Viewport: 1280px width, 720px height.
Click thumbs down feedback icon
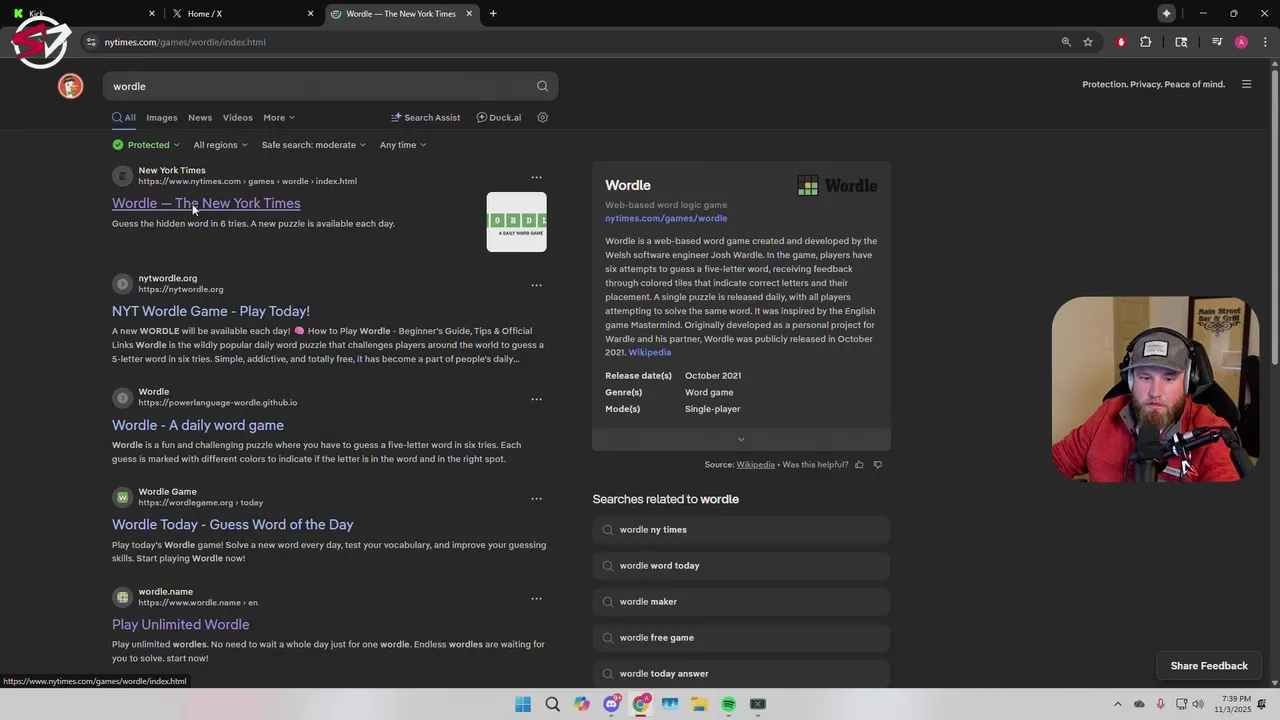point(878,464)
